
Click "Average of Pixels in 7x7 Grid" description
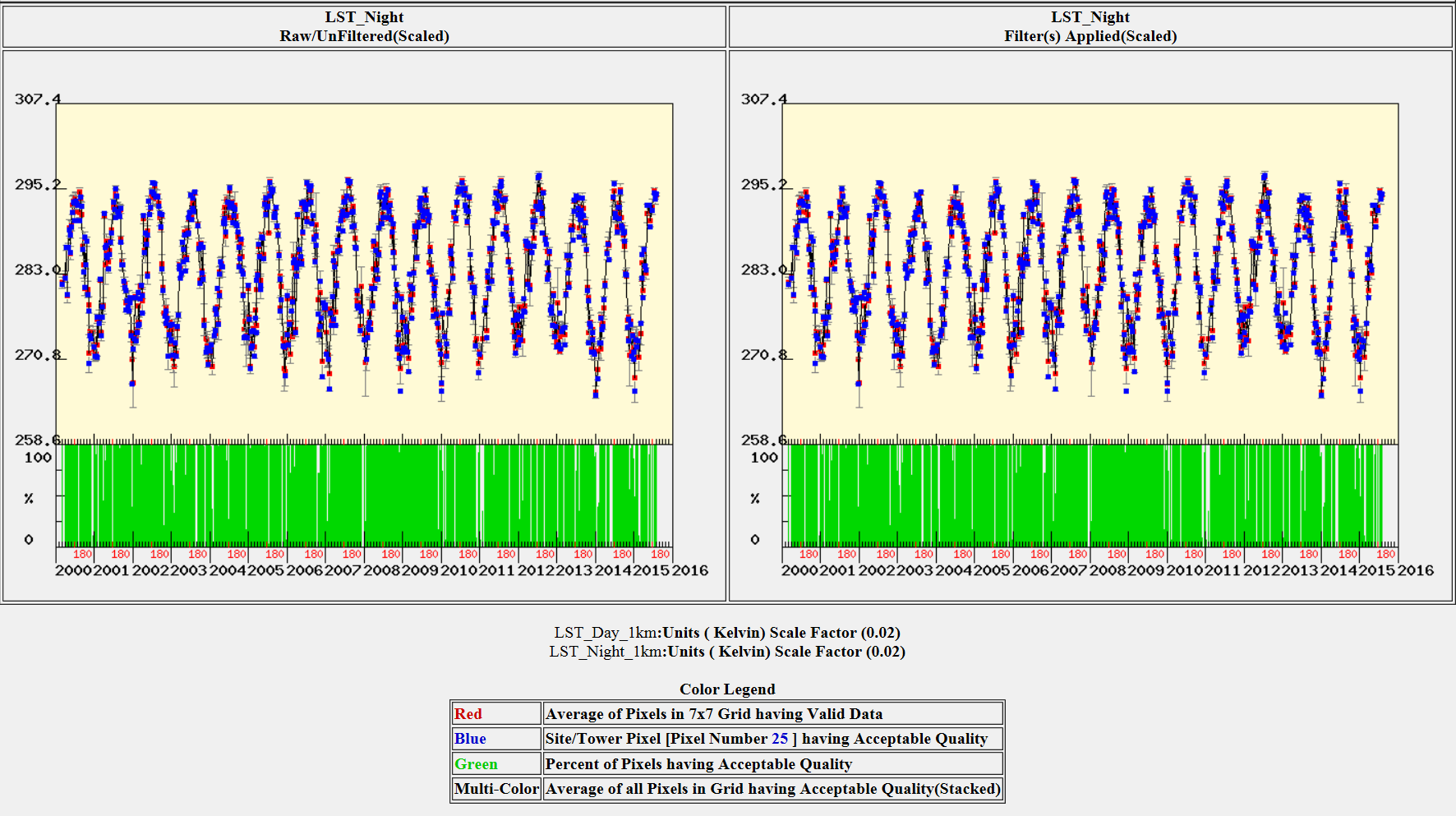click(713, 714)
